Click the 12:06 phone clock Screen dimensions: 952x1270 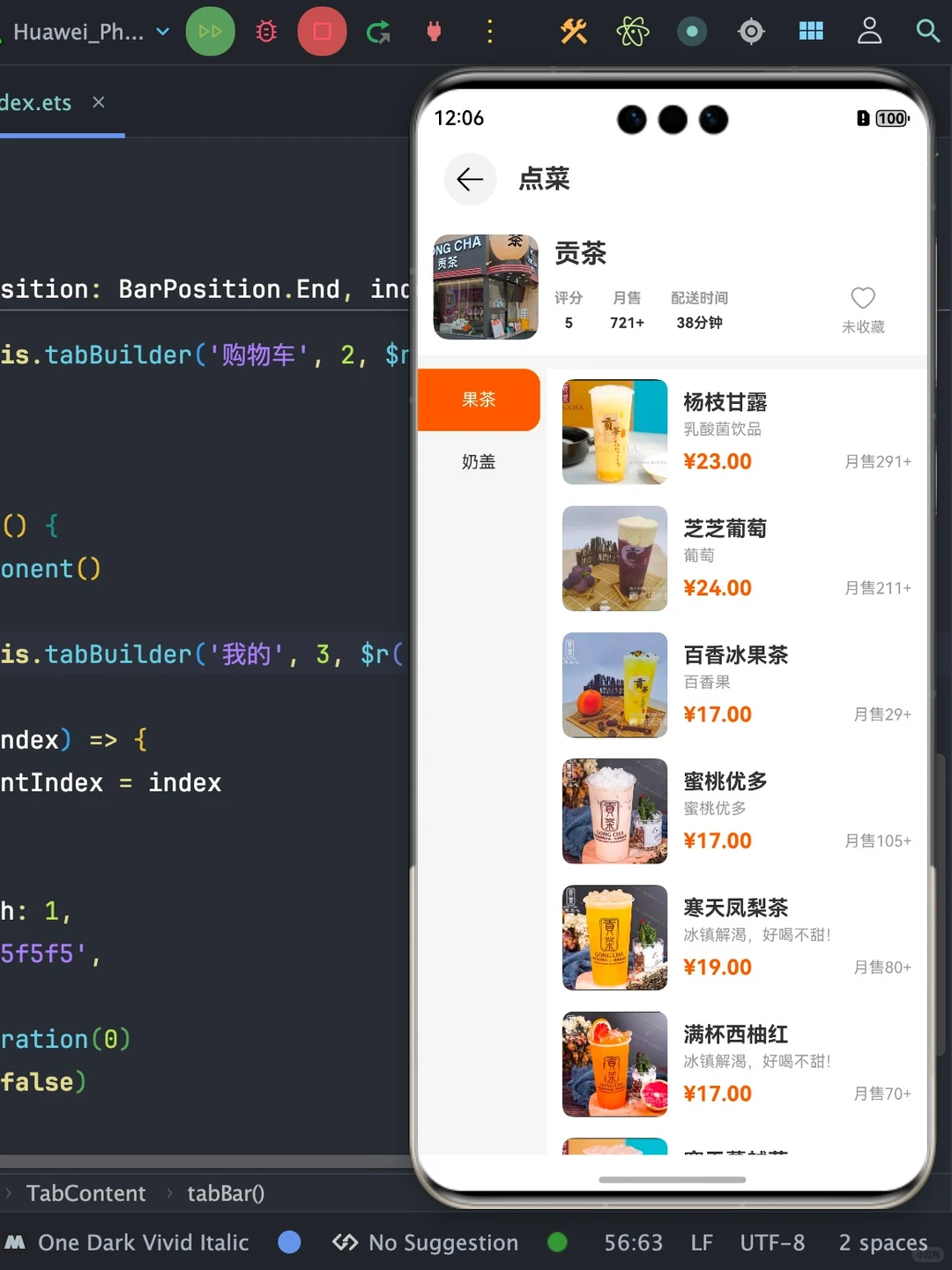tap(459, 118)
